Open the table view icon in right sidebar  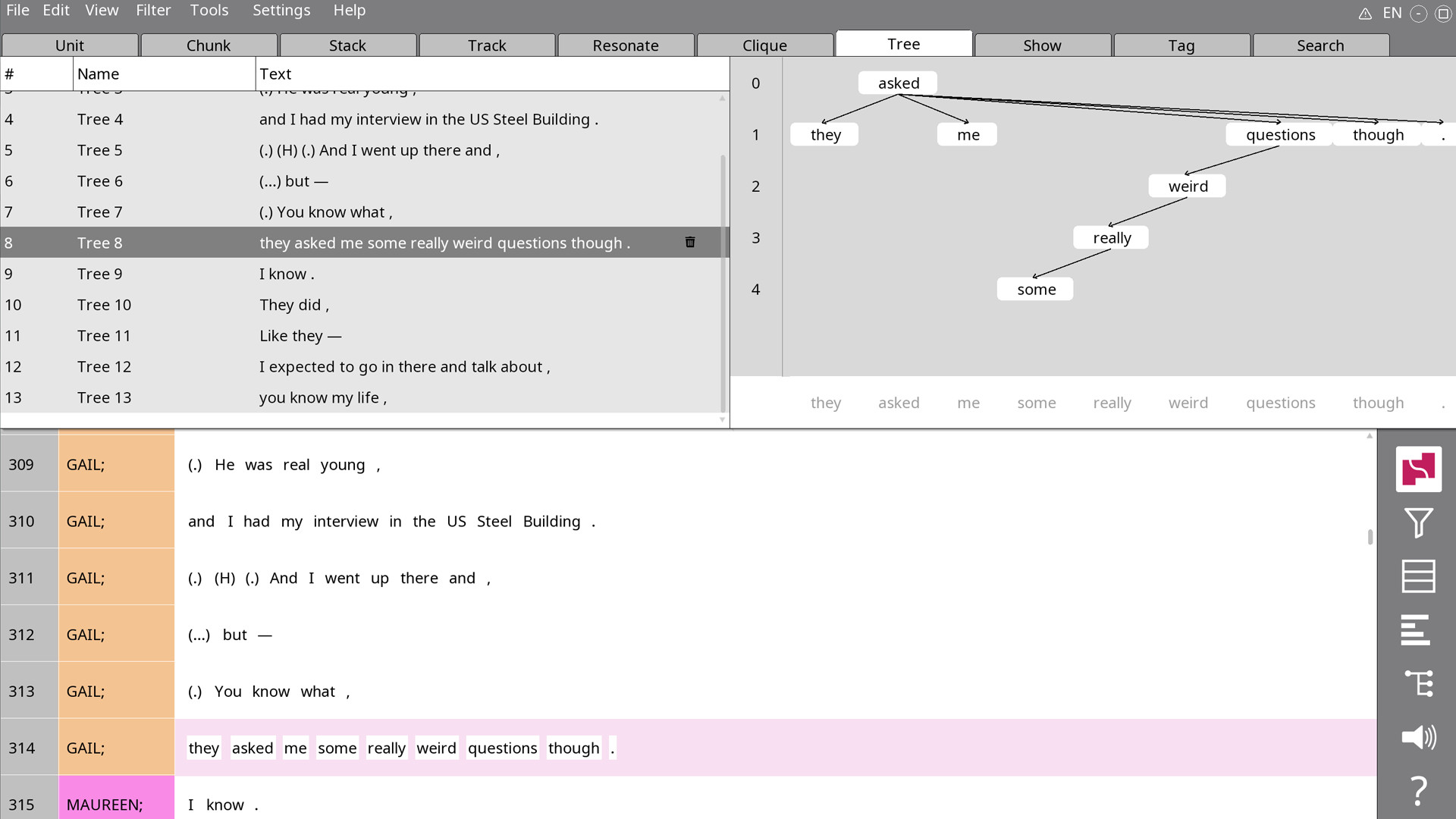click(x=1420, y=576)
